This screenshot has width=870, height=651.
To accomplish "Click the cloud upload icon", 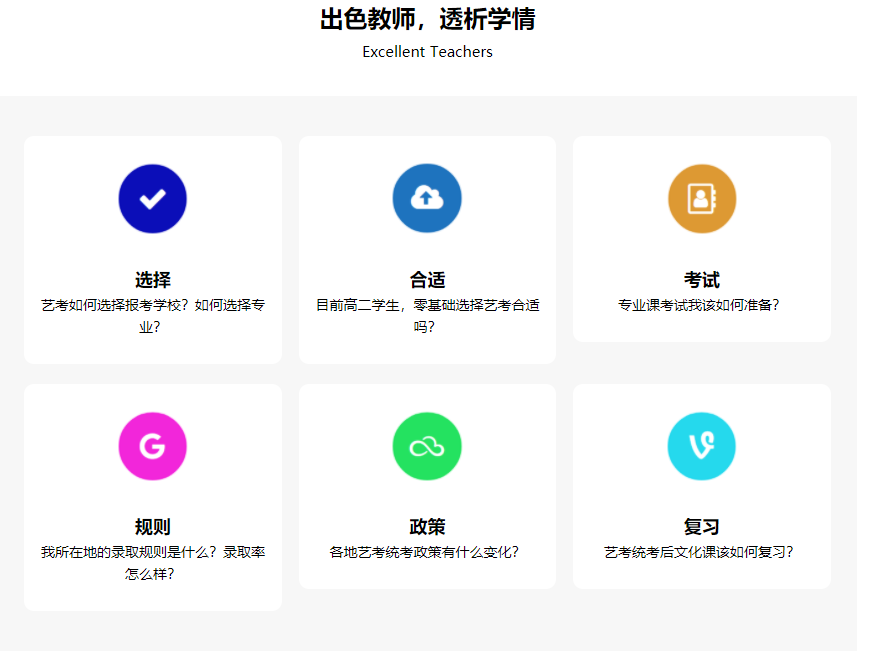I will point(427,199).
